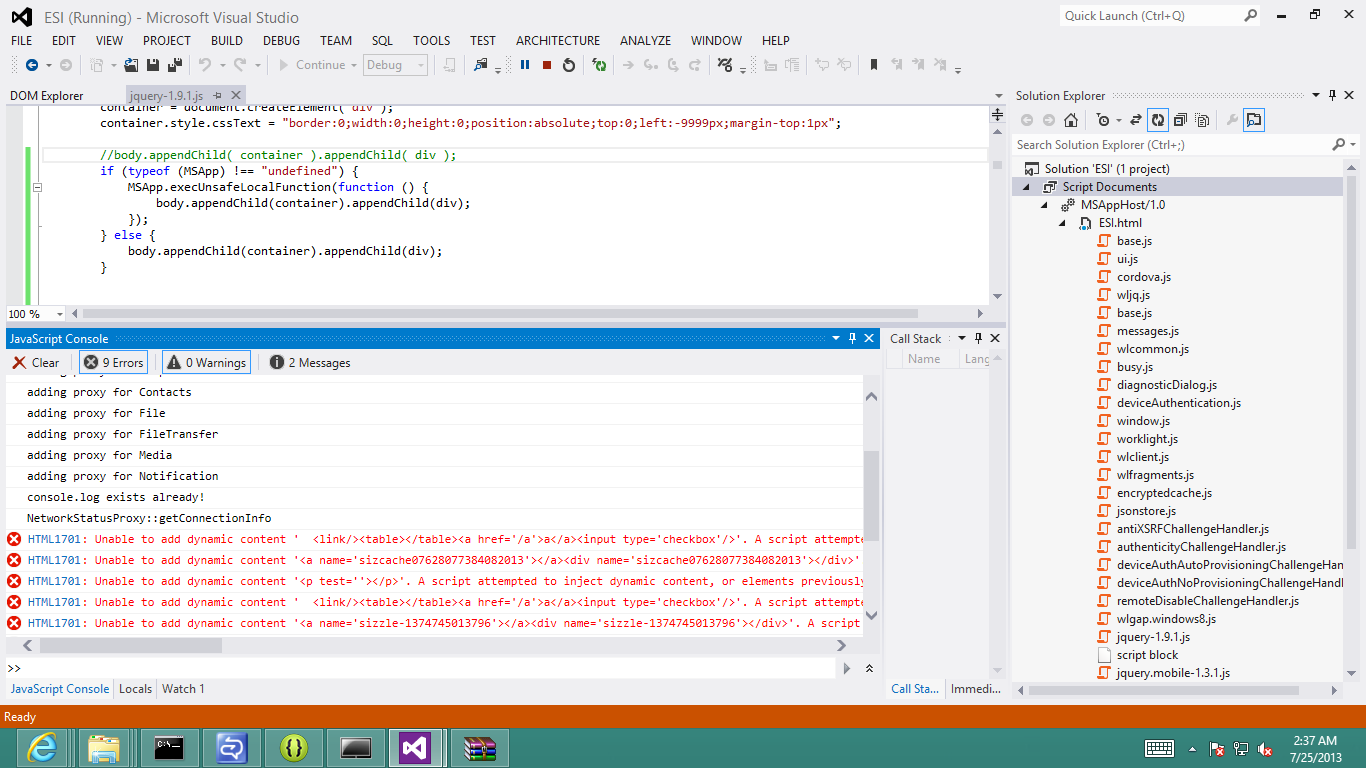Open the DEBUG menu
Screen dimensions: 1366x768
[x=281, y=41]
